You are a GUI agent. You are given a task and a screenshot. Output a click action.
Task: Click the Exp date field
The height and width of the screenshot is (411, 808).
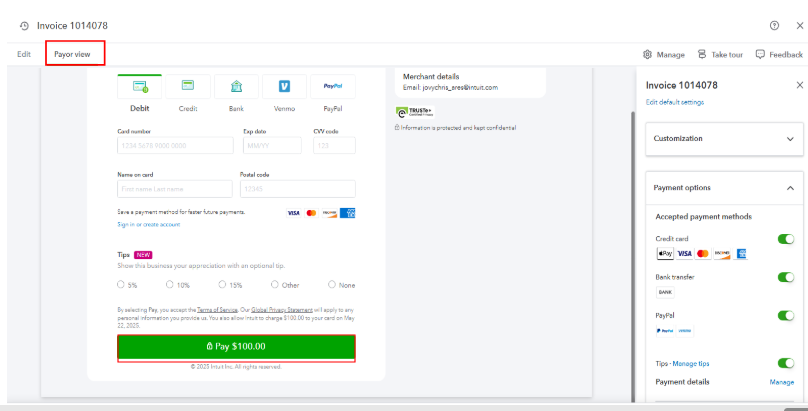(272, 146)
